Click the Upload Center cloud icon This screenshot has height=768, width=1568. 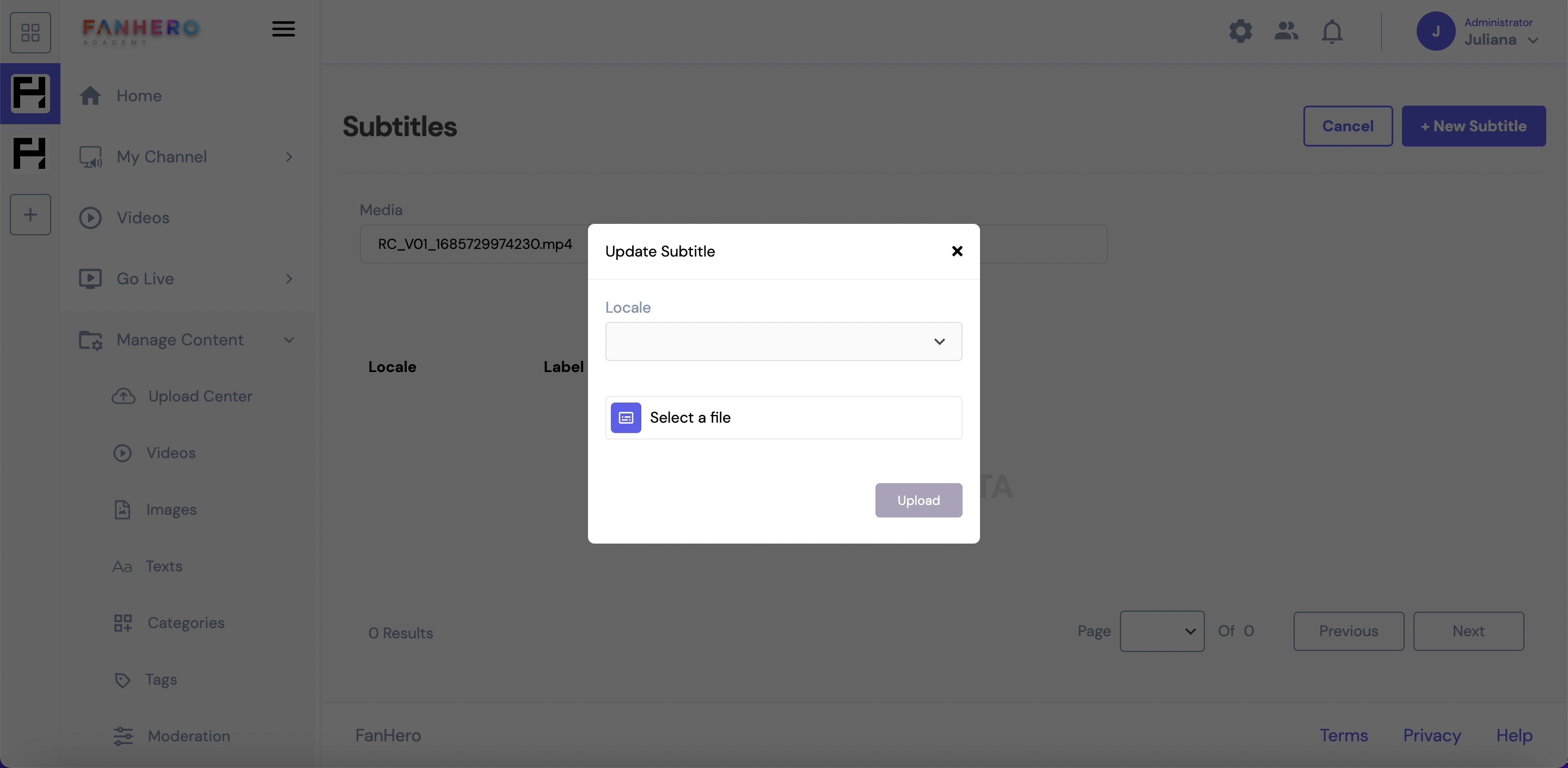[x=123, y=396]
